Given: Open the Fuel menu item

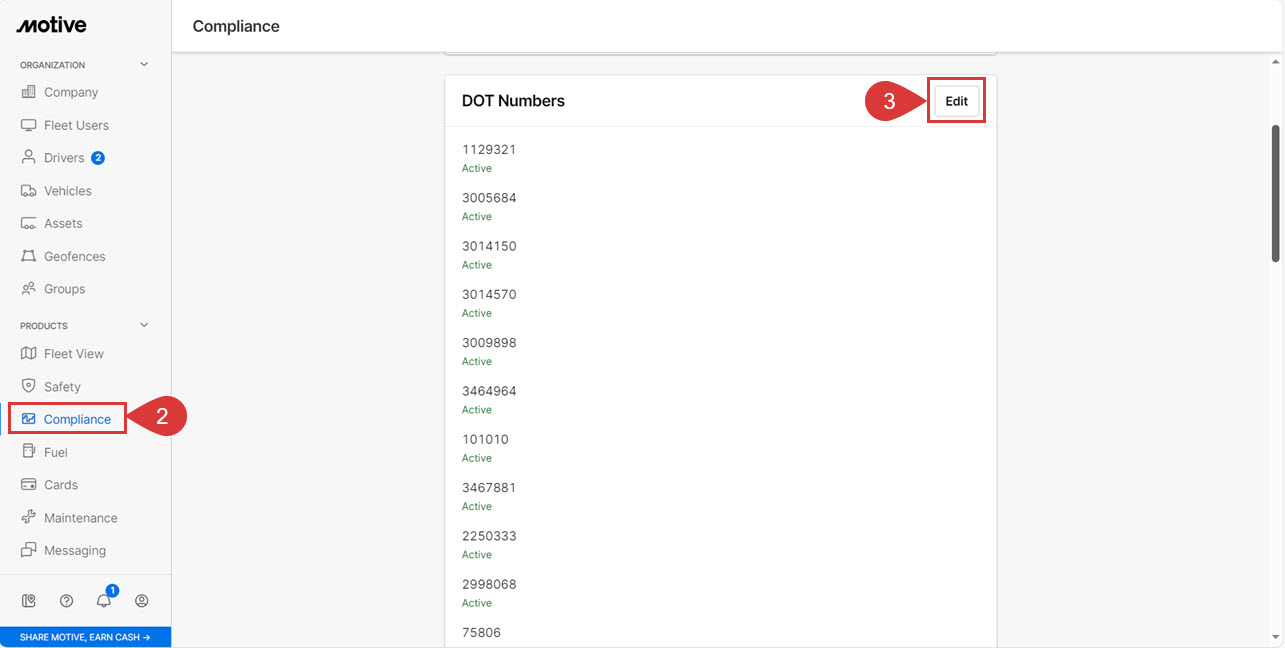Looking at the screenshot, I should 54,451.
